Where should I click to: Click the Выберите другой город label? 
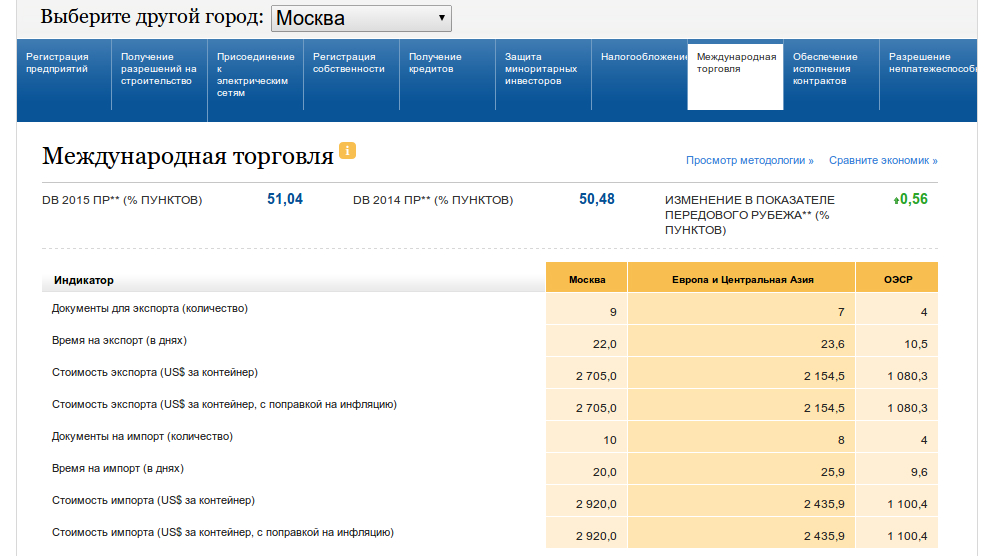click(x=152, y=17)
